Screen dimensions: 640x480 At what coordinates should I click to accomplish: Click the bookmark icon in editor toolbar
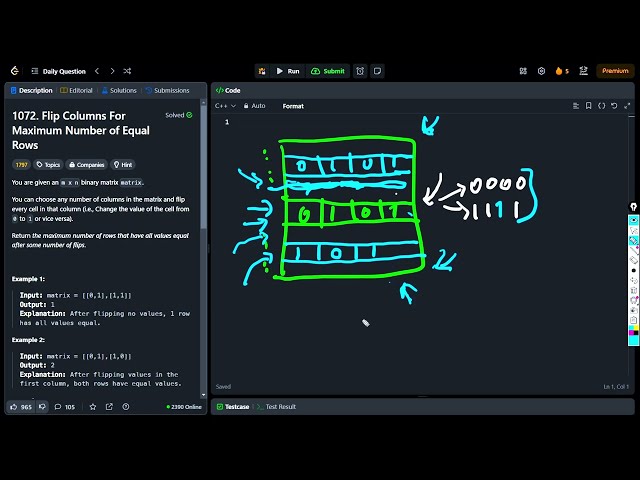click(x=589, y=105)
